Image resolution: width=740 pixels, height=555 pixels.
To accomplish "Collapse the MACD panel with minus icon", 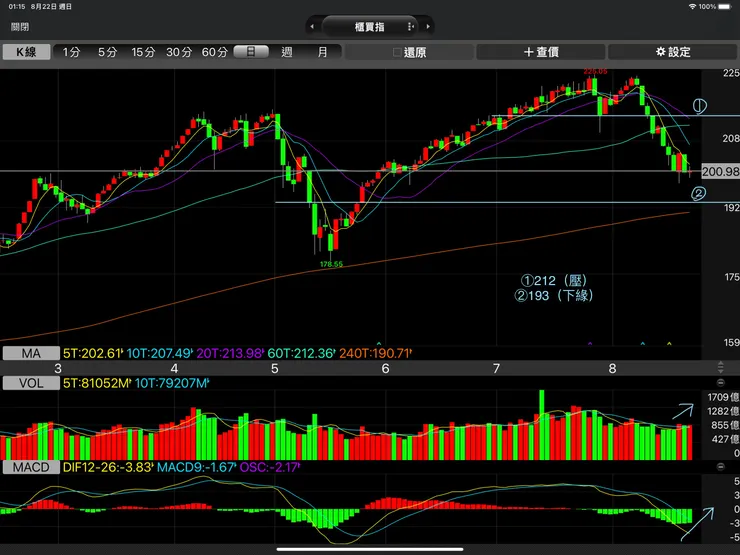I will click(x=721, y=467).
